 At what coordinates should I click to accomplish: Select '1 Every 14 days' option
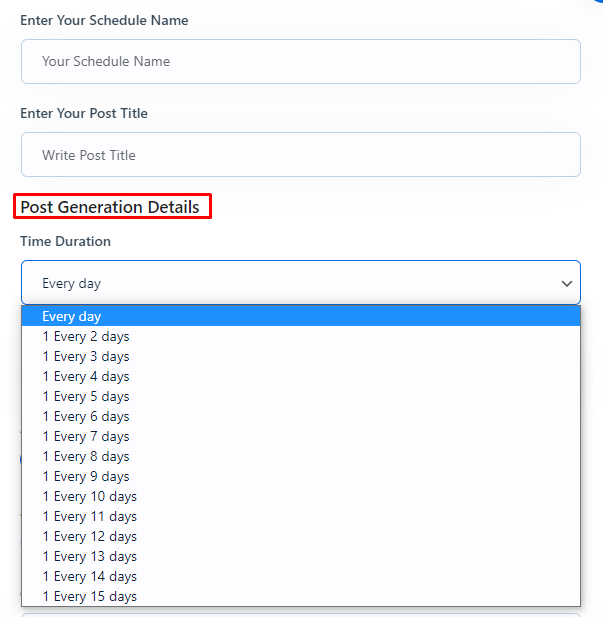(301, 576)
